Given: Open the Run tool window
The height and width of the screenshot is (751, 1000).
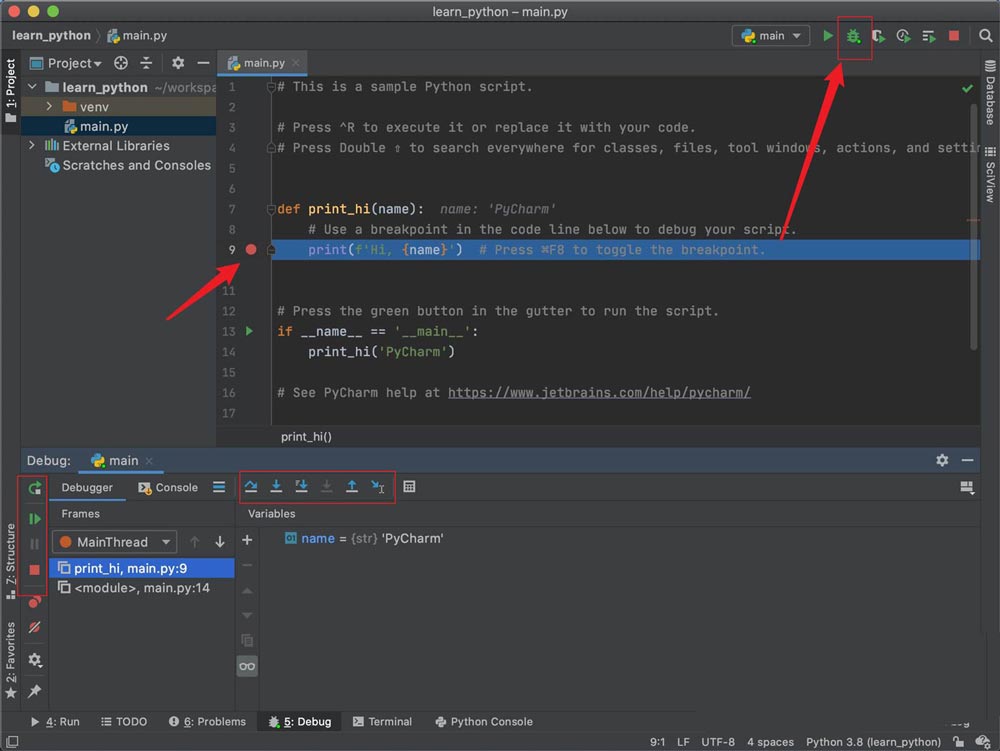Looking at the screenshot, I should tap(55, 721).
